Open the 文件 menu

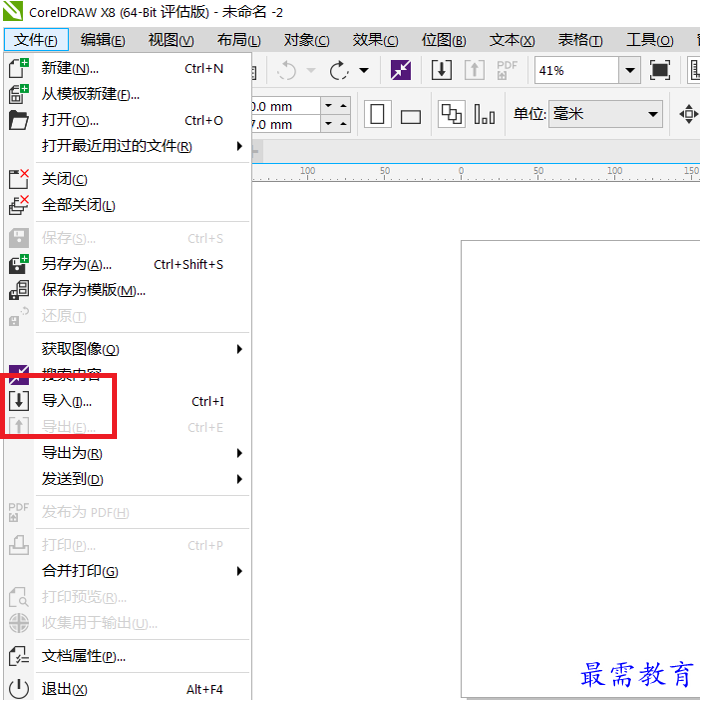pyautogui.click(x=36, y=40)
